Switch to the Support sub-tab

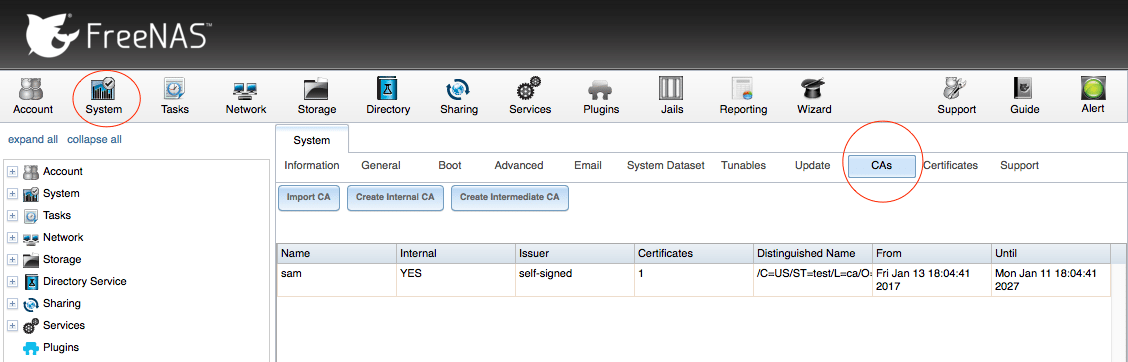[1019, 166]
